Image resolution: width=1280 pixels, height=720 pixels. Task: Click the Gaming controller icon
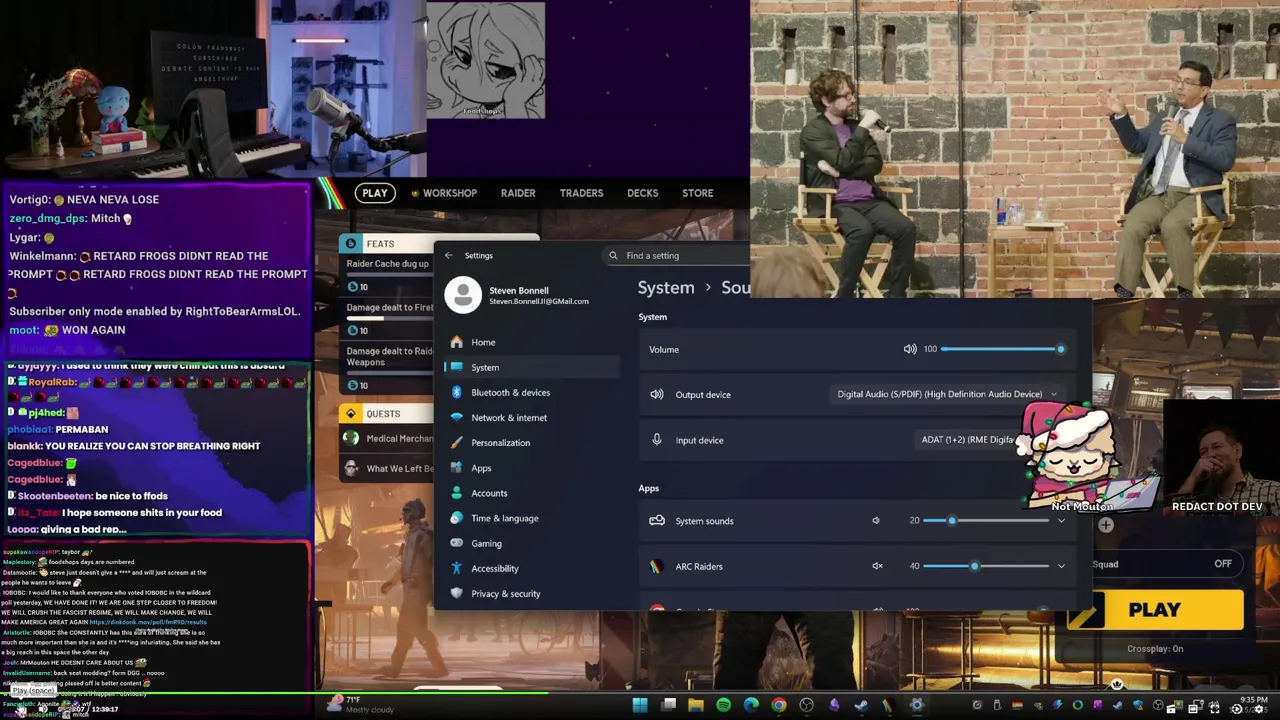[x=457, y=543]
